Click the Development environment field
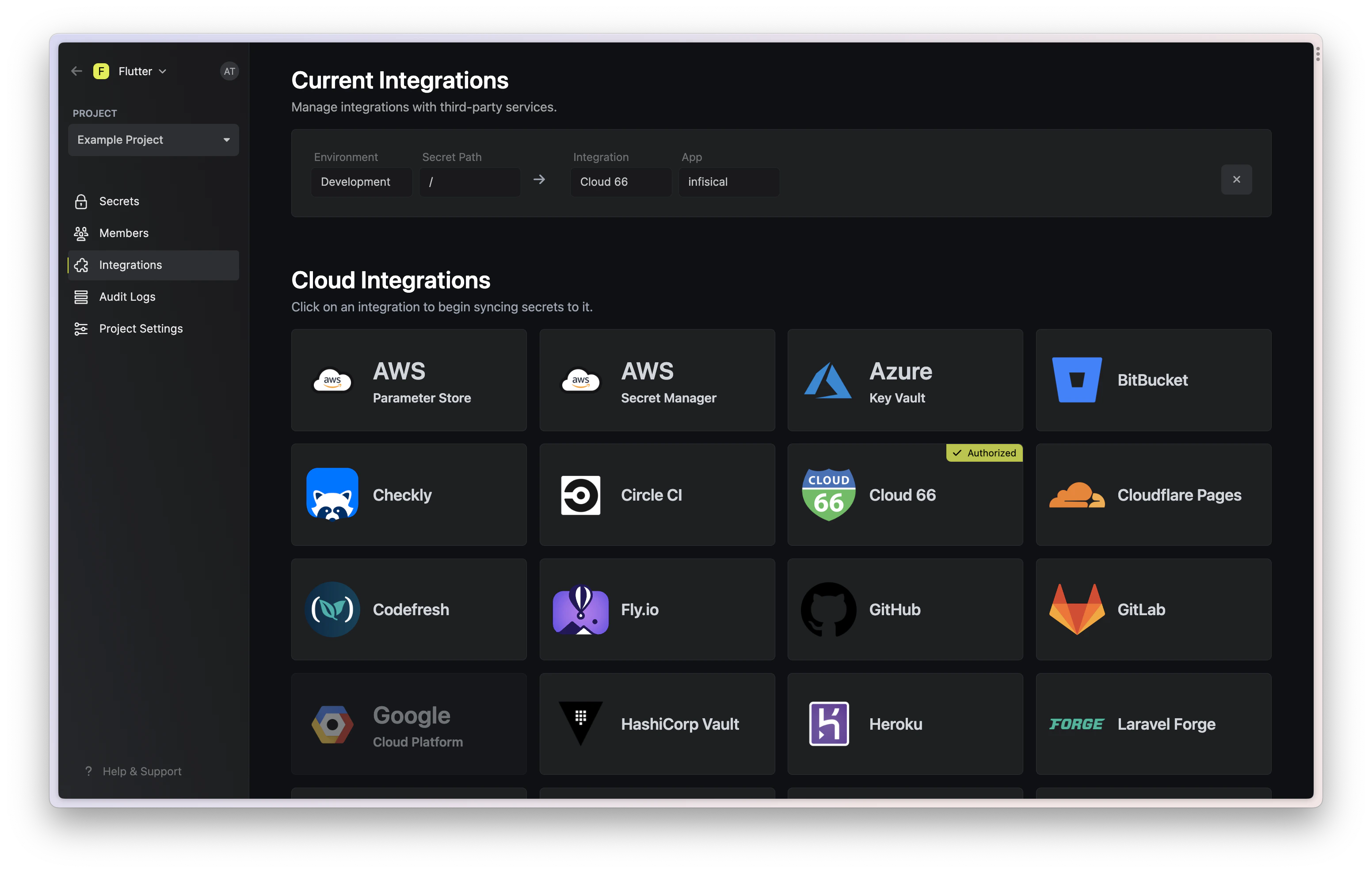 pyautogui.click(x=361, y=182)
